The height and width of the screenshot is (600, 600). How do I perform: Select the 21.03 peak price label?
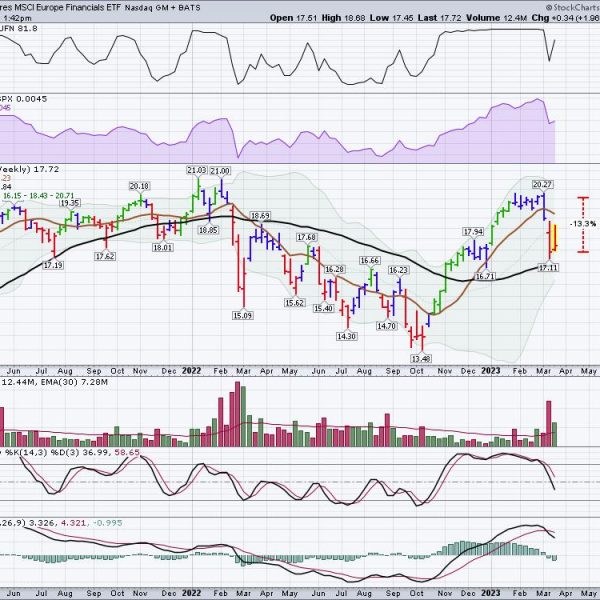[x=197, y=170]
